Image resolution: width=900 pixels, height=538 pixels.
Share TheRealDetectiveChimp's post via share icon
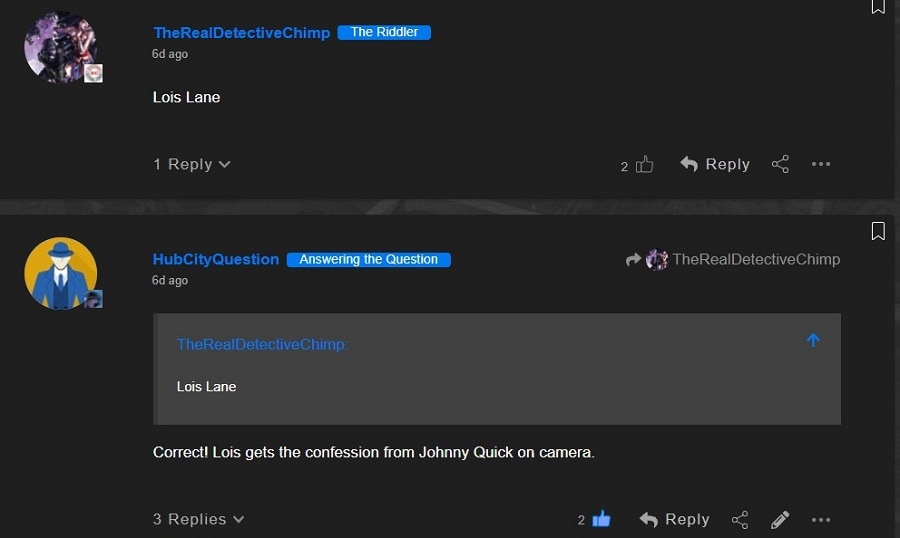[780, 164]
